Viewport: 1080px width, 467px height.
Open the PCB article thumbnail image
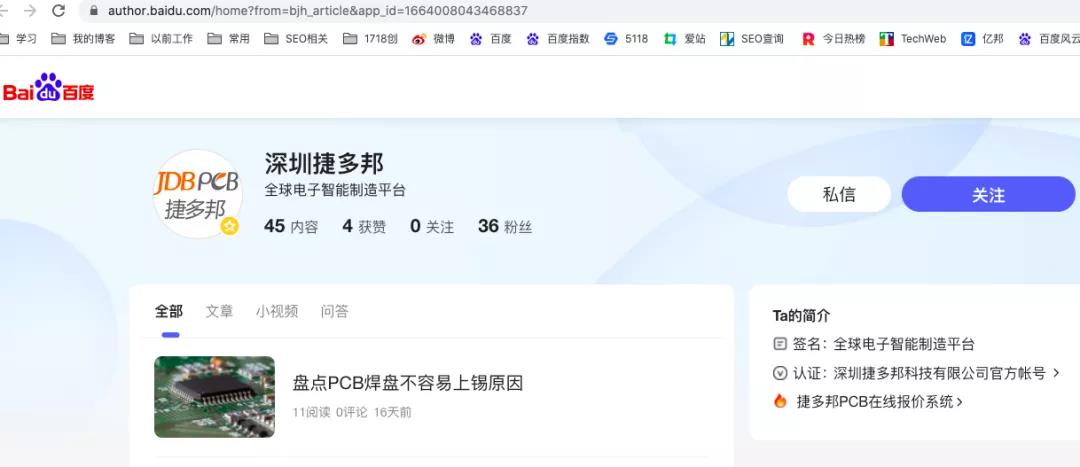(x=214, y=397)
